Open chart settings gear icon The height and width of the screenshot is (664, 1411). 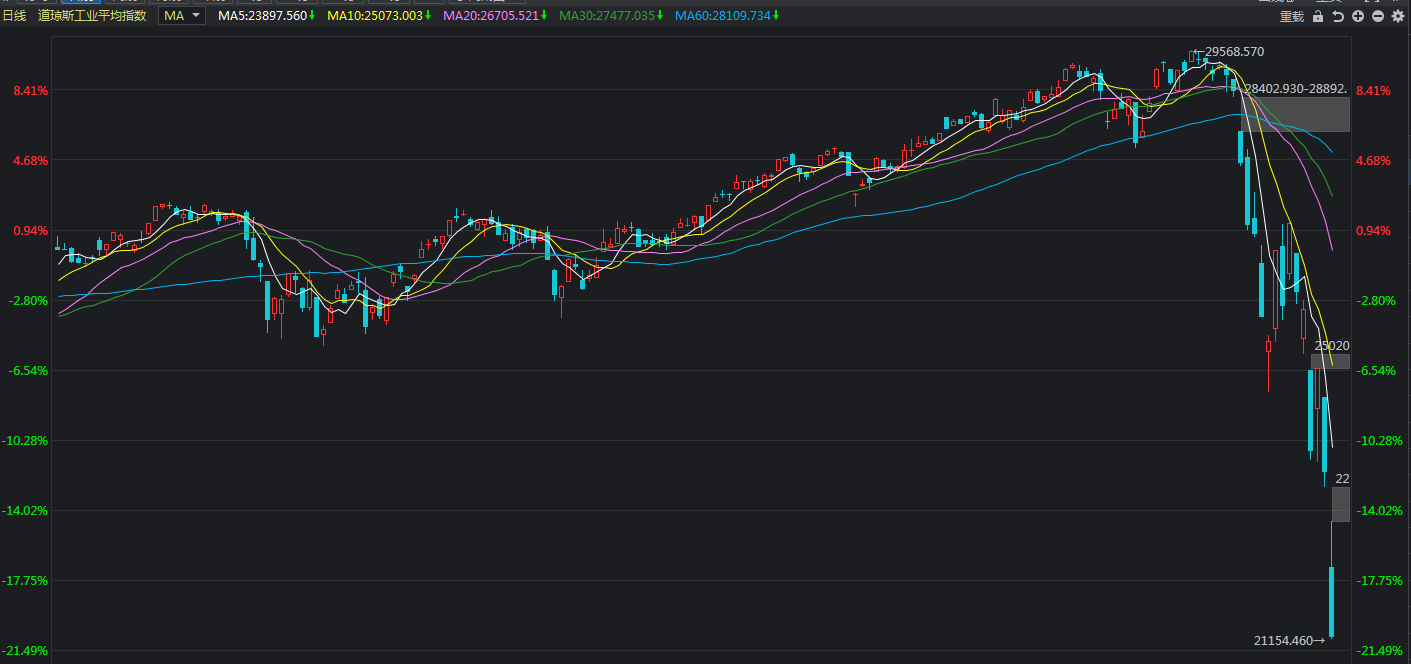(x=1398, y=16)
